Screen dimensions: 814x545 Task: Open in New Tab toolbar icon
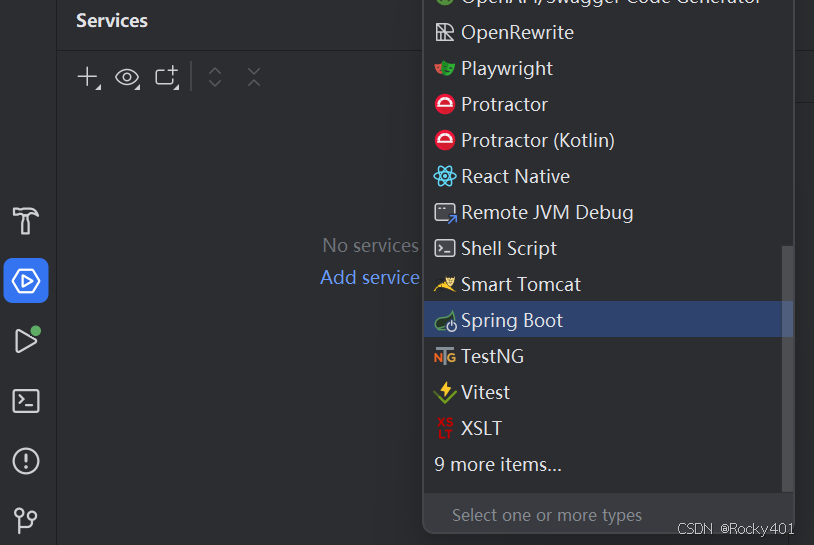point(166,77)
